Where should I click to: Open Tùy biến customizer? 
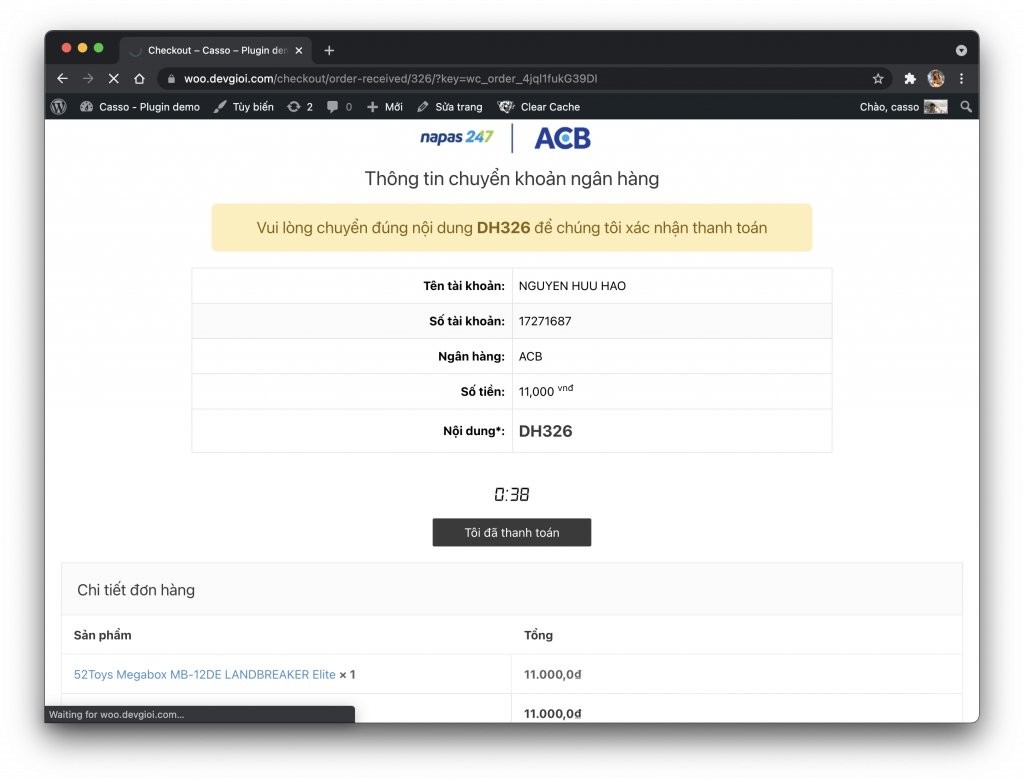coord(244,106)
